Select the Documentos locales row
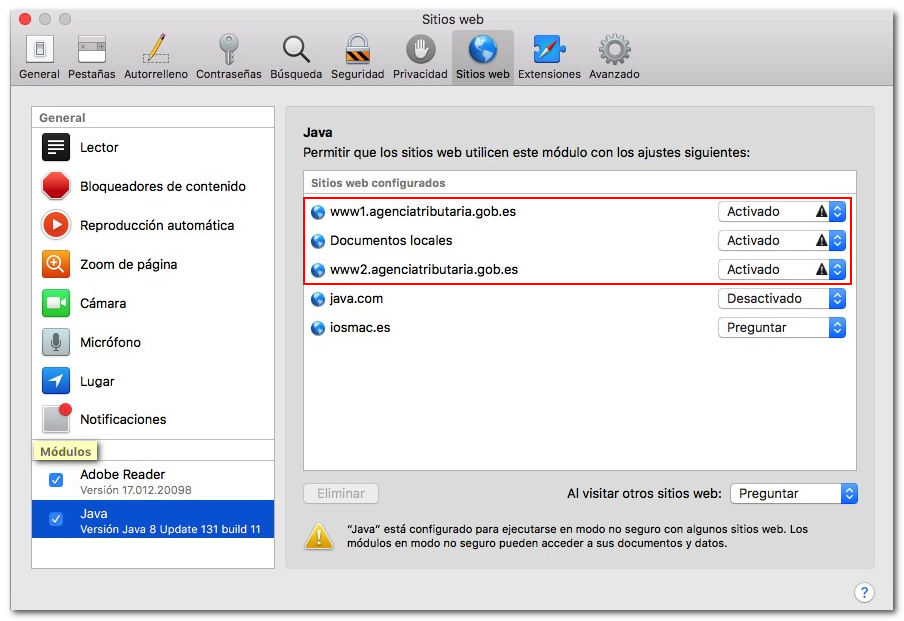Image resolution: width=904 pixels, height=621 pixels. [x=391, y=241]
